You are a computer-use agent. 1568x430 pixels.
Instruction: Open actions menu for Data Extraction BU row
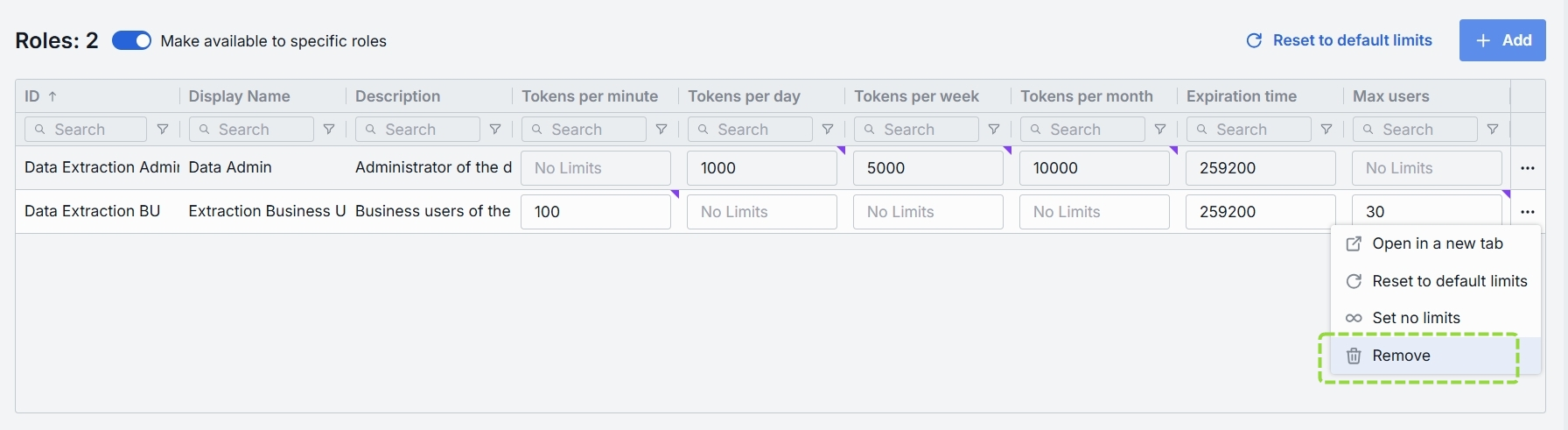tap(1528, 212)
